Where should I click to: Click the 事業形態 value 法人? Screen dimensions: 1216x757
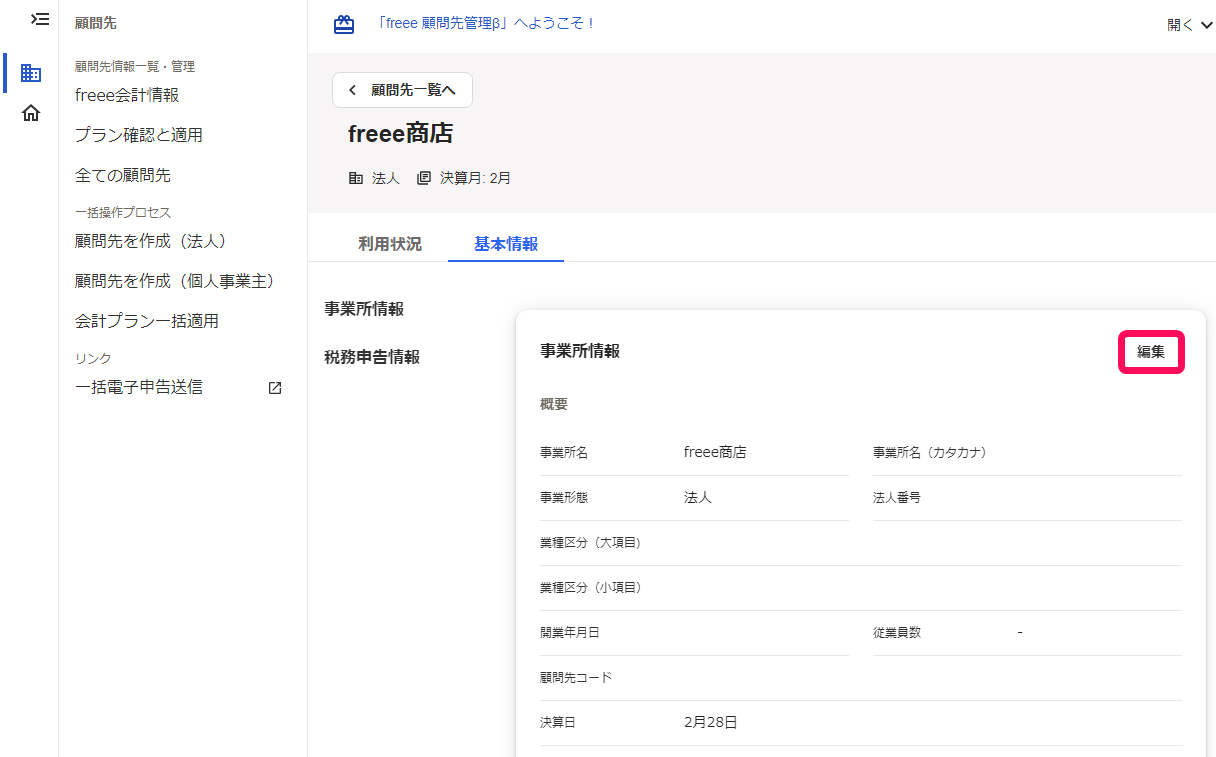point(698,497)
